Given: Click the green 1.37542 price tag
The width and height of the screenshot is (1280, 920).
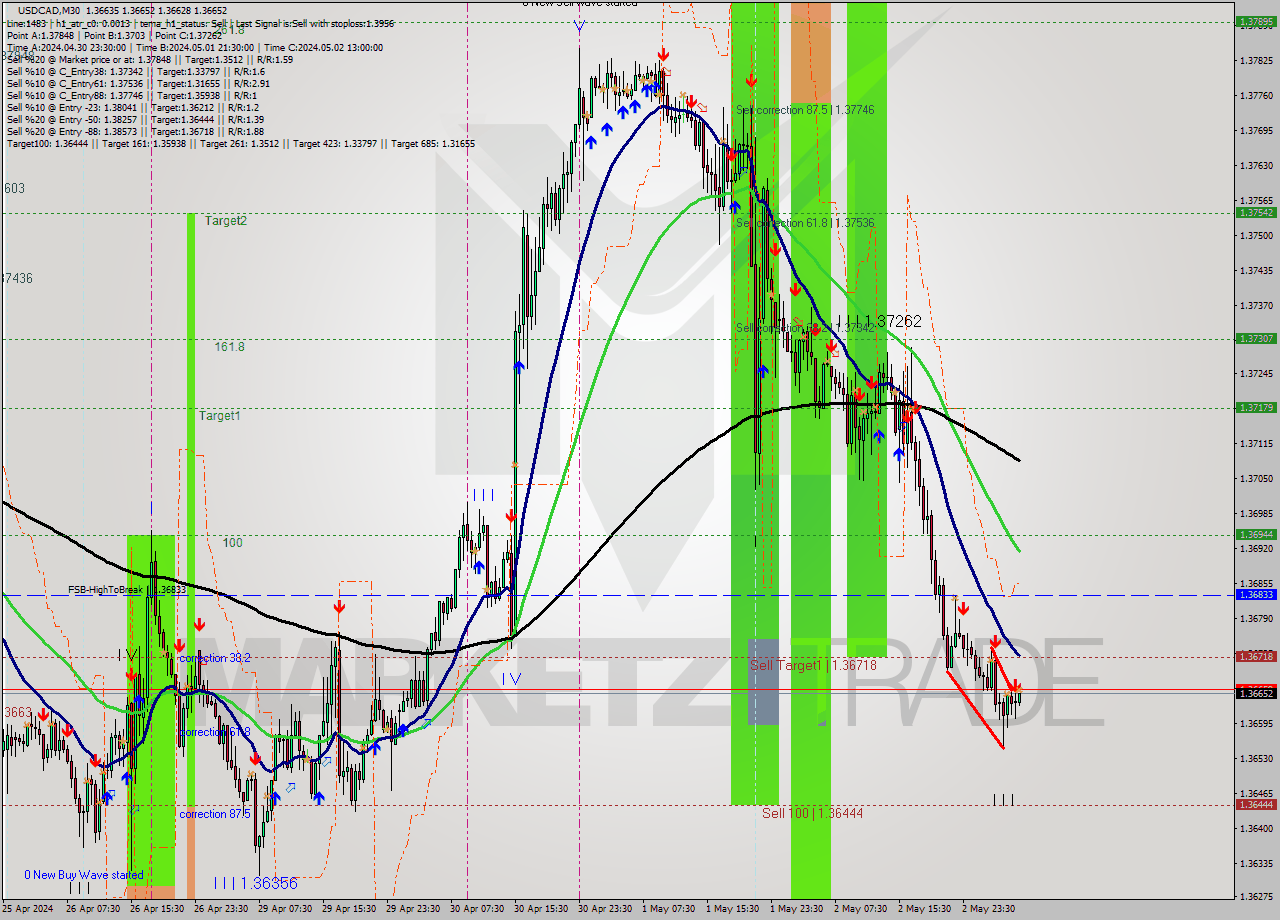Looking at the screenshot, I should (x=1256, y=213).
